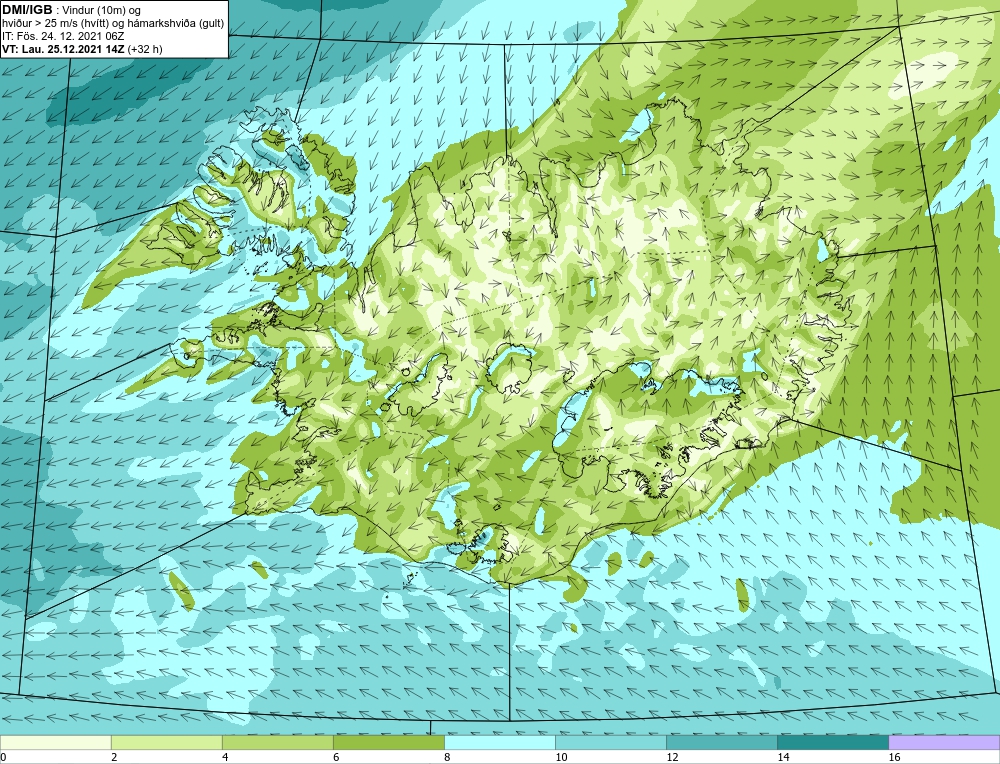Click the 'IT: Fös. 24. 12. 2021 06Z' text
The image size is (1000, 764).
click(64, 36)
